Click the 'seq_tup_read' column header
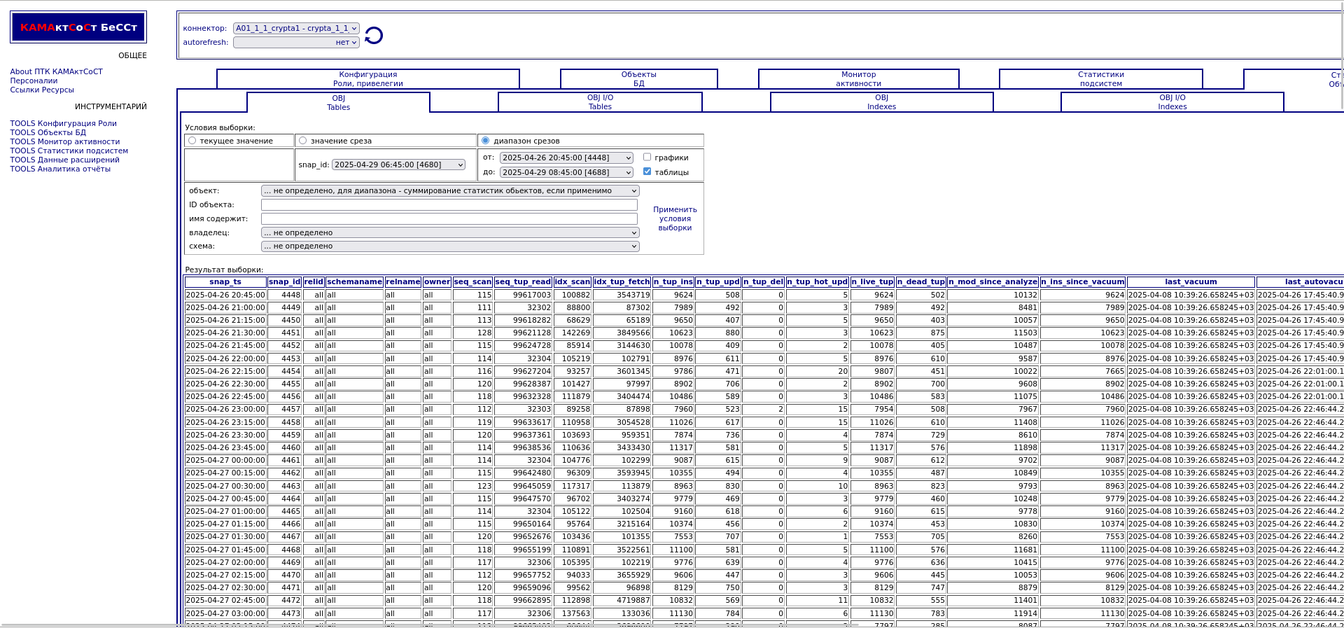This screenshot has height=628, width=1344. 523,282
